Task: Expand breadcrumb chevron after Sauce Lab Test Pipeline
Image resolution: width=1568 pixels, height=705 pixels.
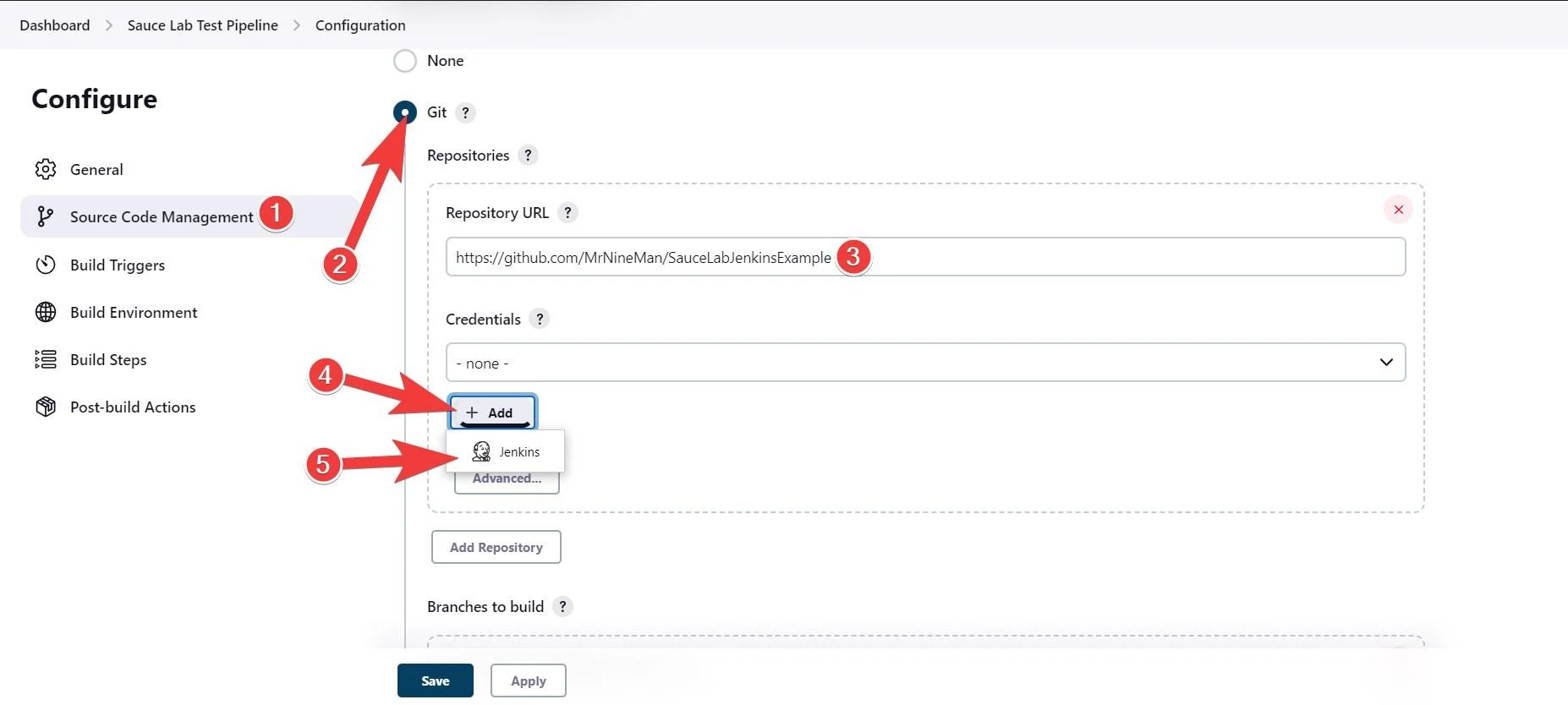Action: 296,25
